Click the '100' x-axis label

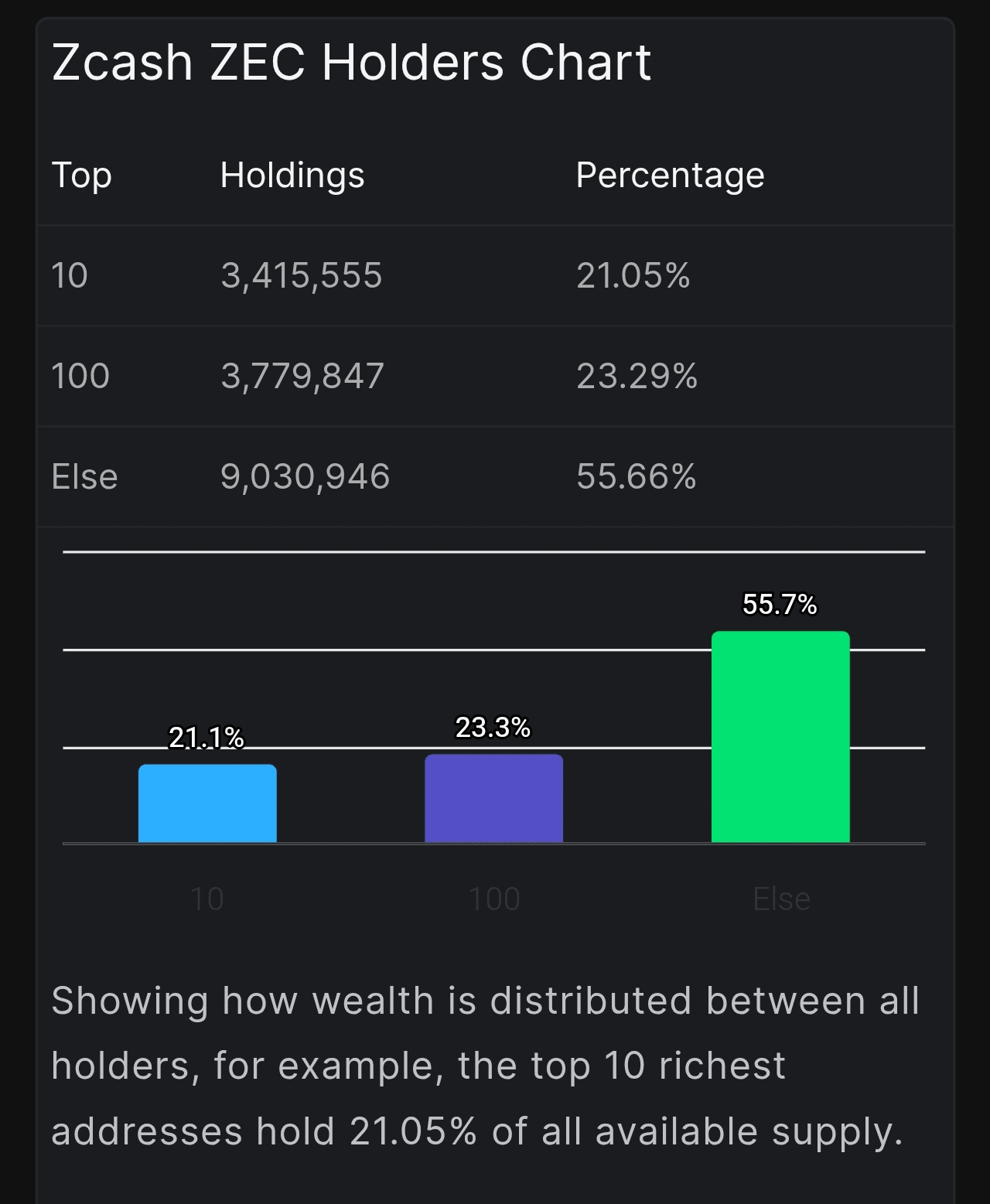coord(494,899)
